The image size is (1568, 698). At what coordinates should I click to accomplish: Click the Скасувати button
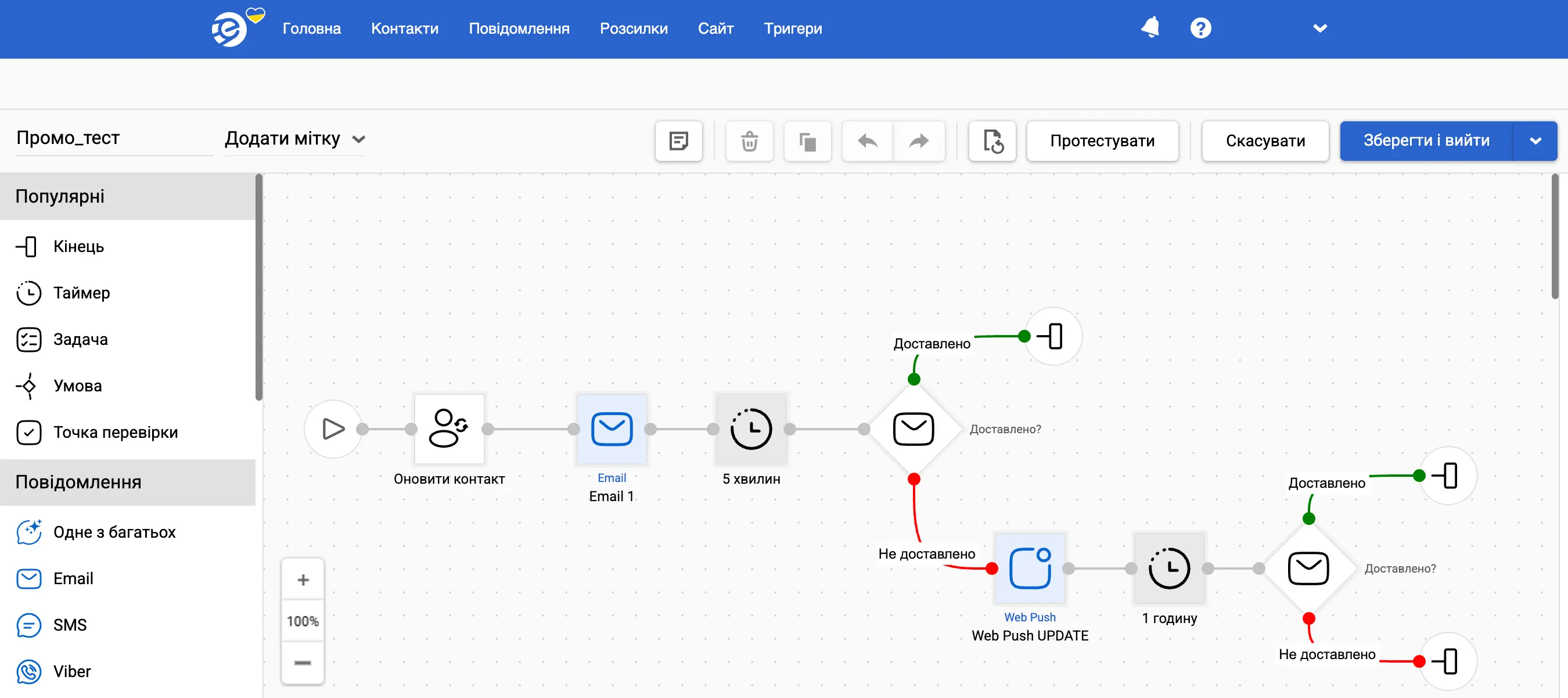1265,141
